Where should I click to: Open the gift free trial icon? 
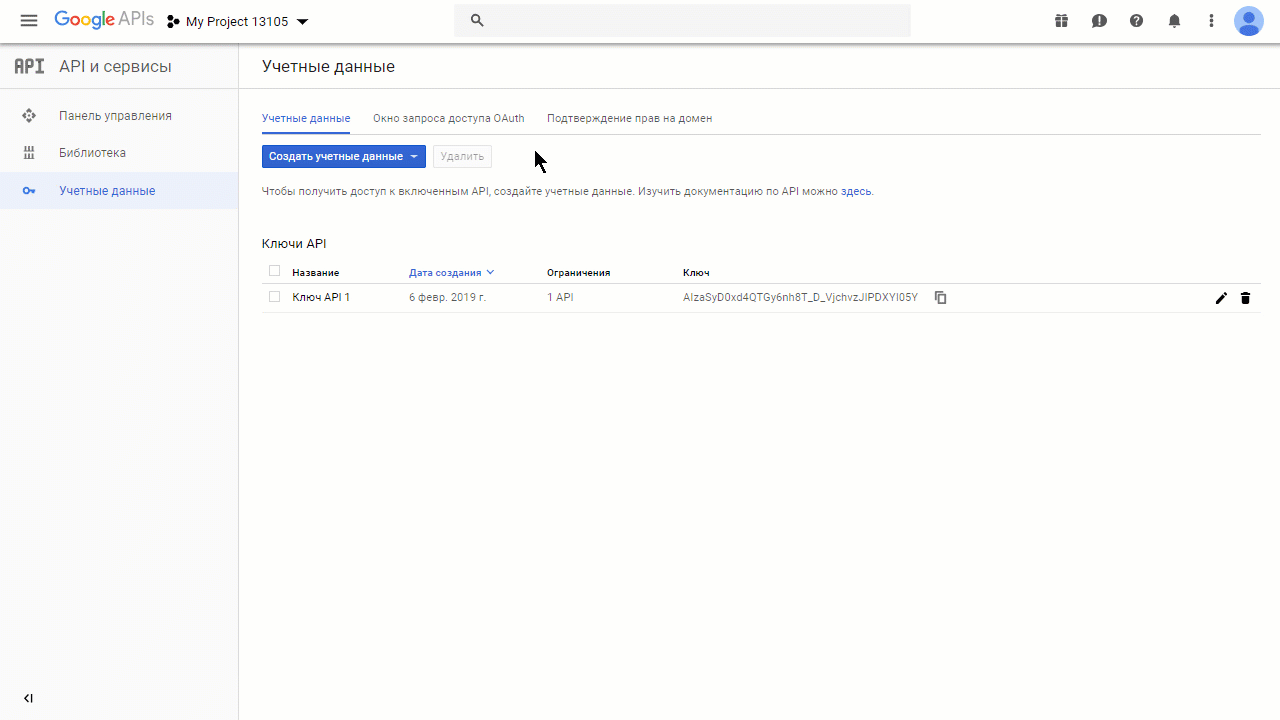1061,21
